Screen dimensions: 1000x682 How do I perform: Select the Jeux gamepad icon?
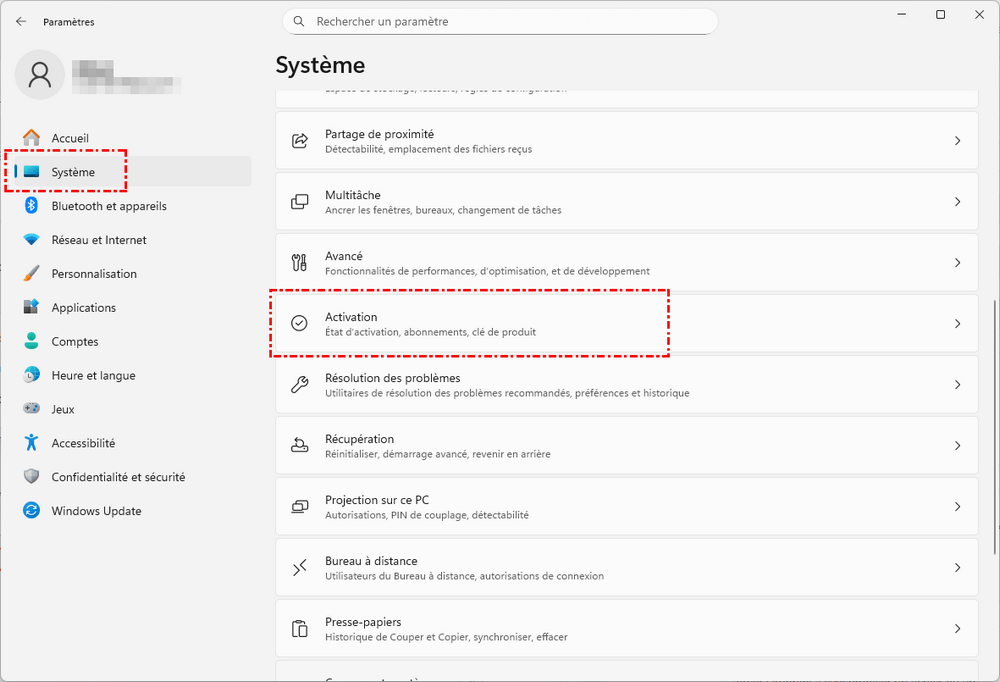(32, 409)
